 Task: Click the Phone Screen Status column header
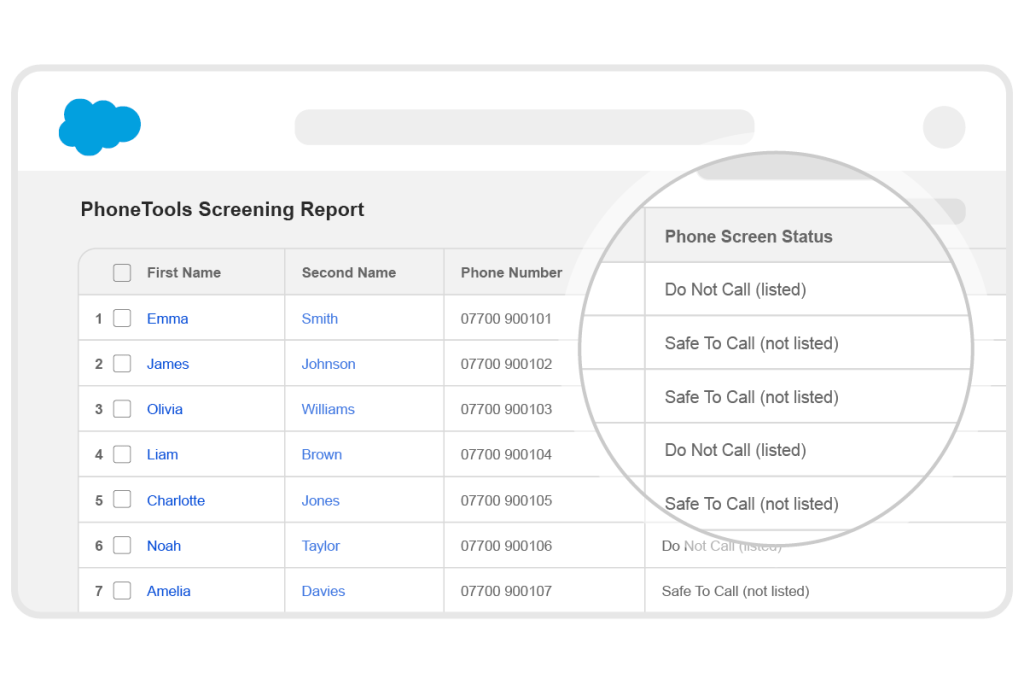click(748, 236)
